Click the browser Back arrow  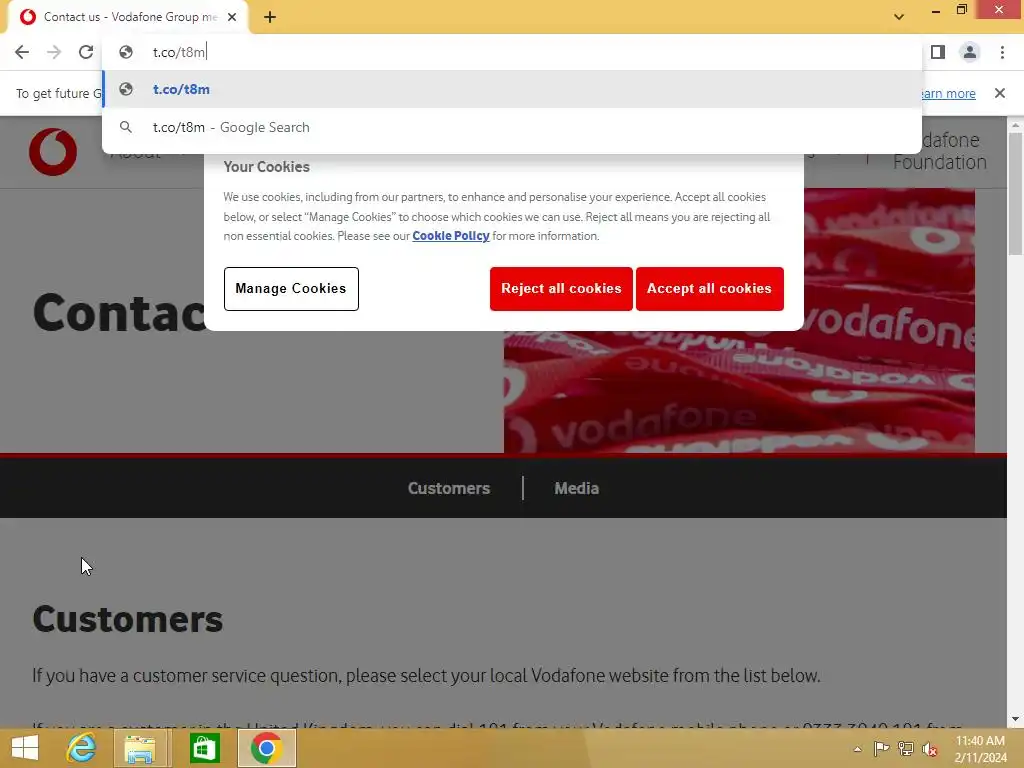pyautogui.click(x=22, y=52)
